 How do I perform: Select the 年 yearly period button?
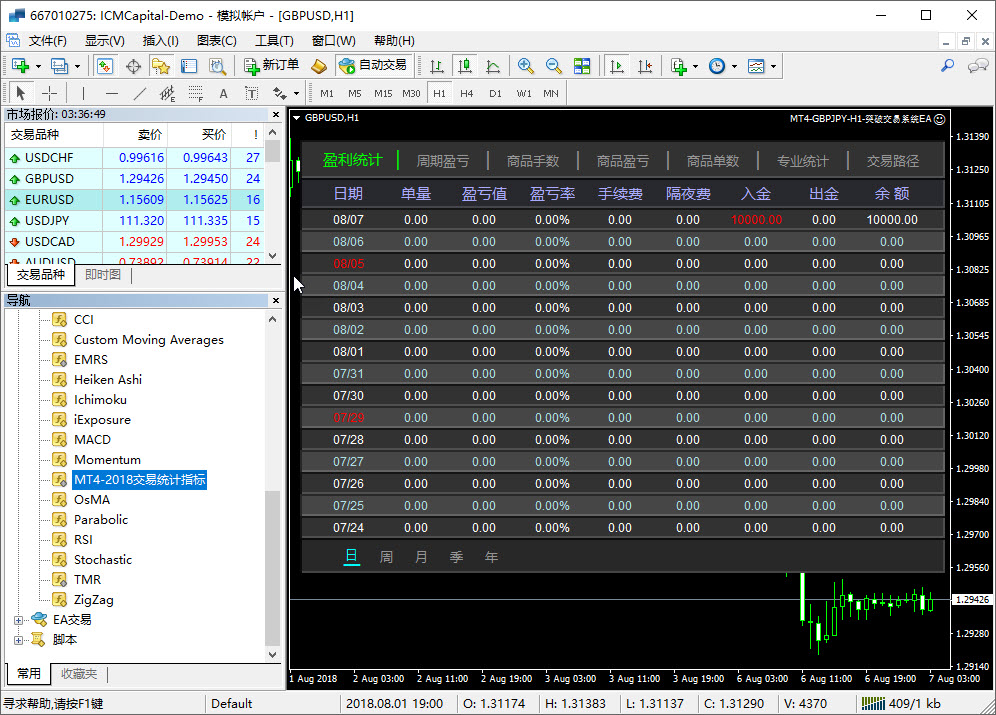tap(491, 557)
